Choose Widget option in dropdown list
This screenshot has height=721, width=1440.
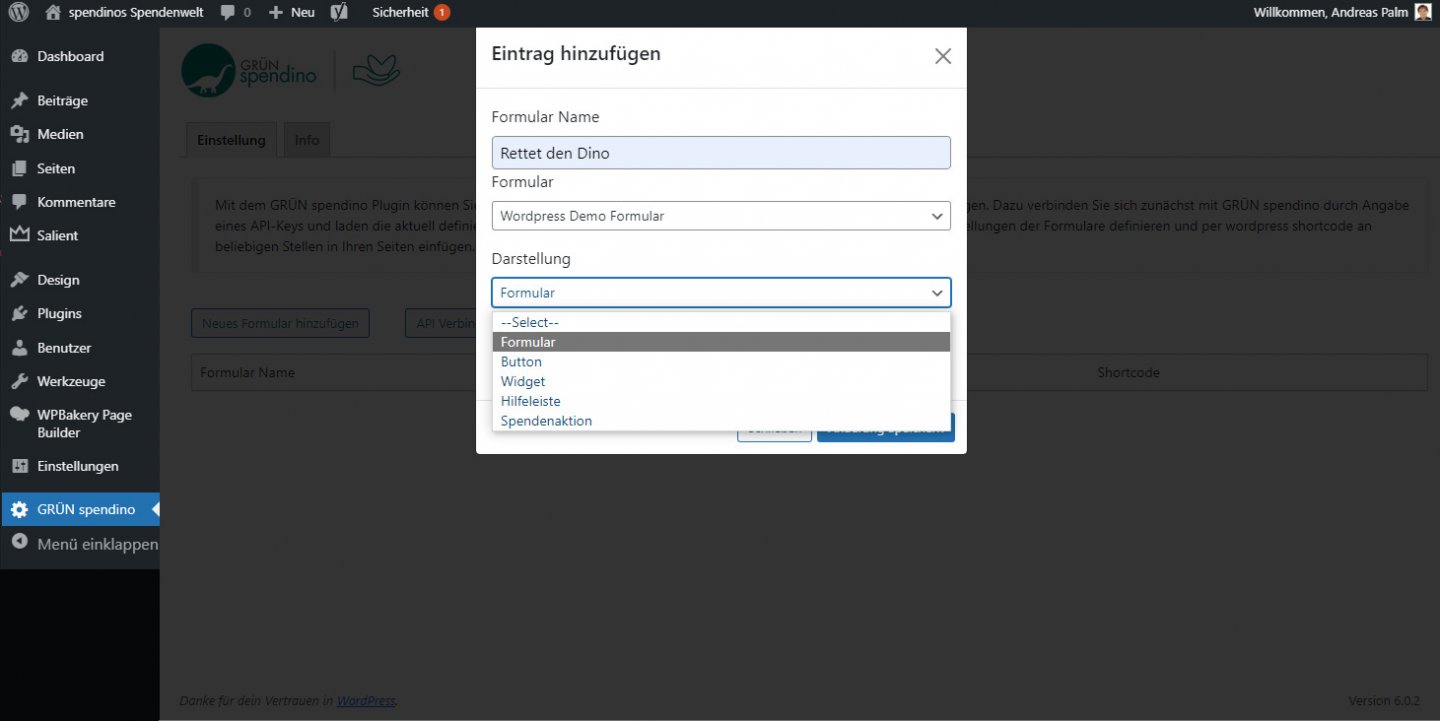tap(523, 381)
